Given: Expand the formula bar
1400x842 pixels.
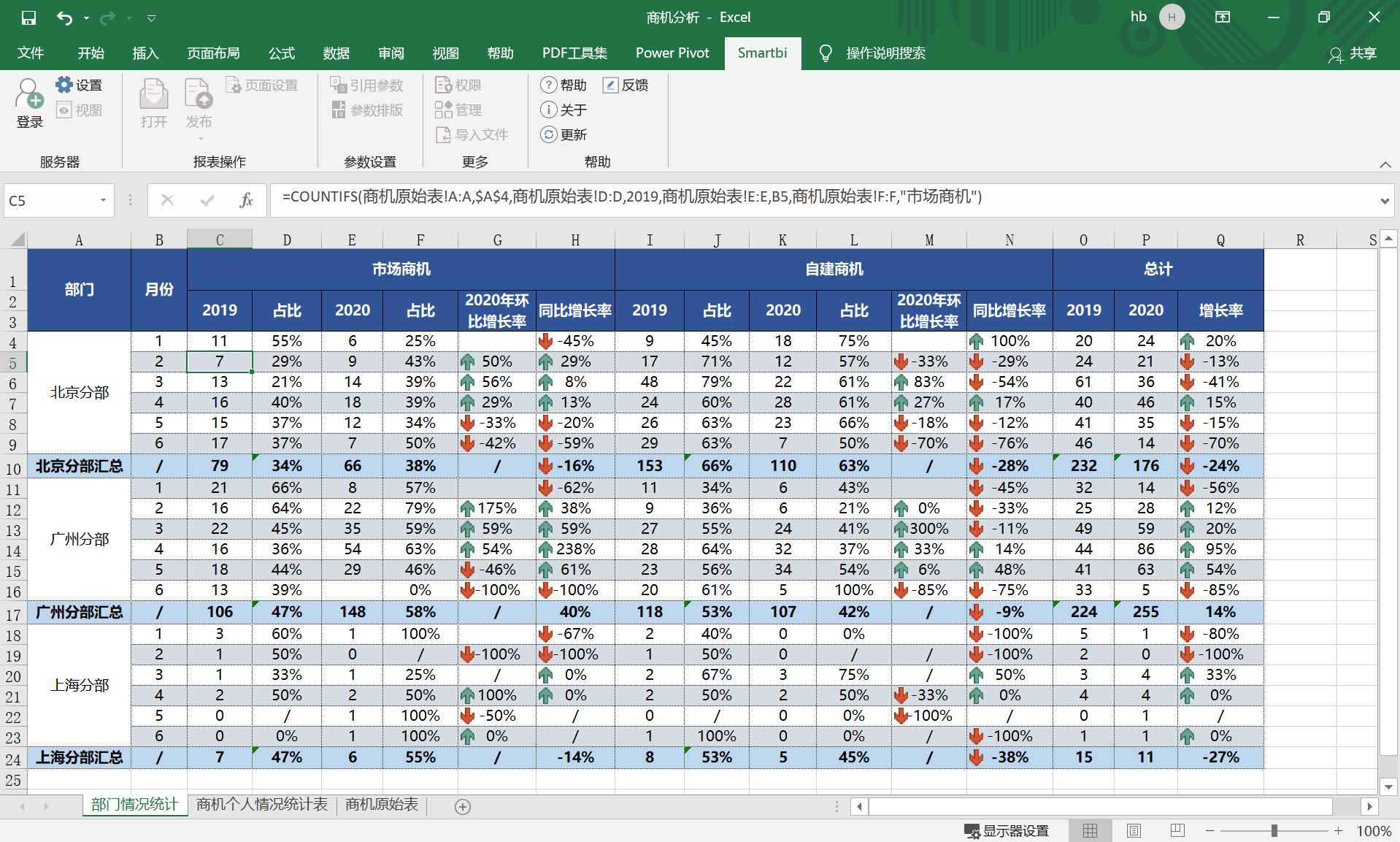Looking at the screenshot, I should click(x=1385, y=200).
